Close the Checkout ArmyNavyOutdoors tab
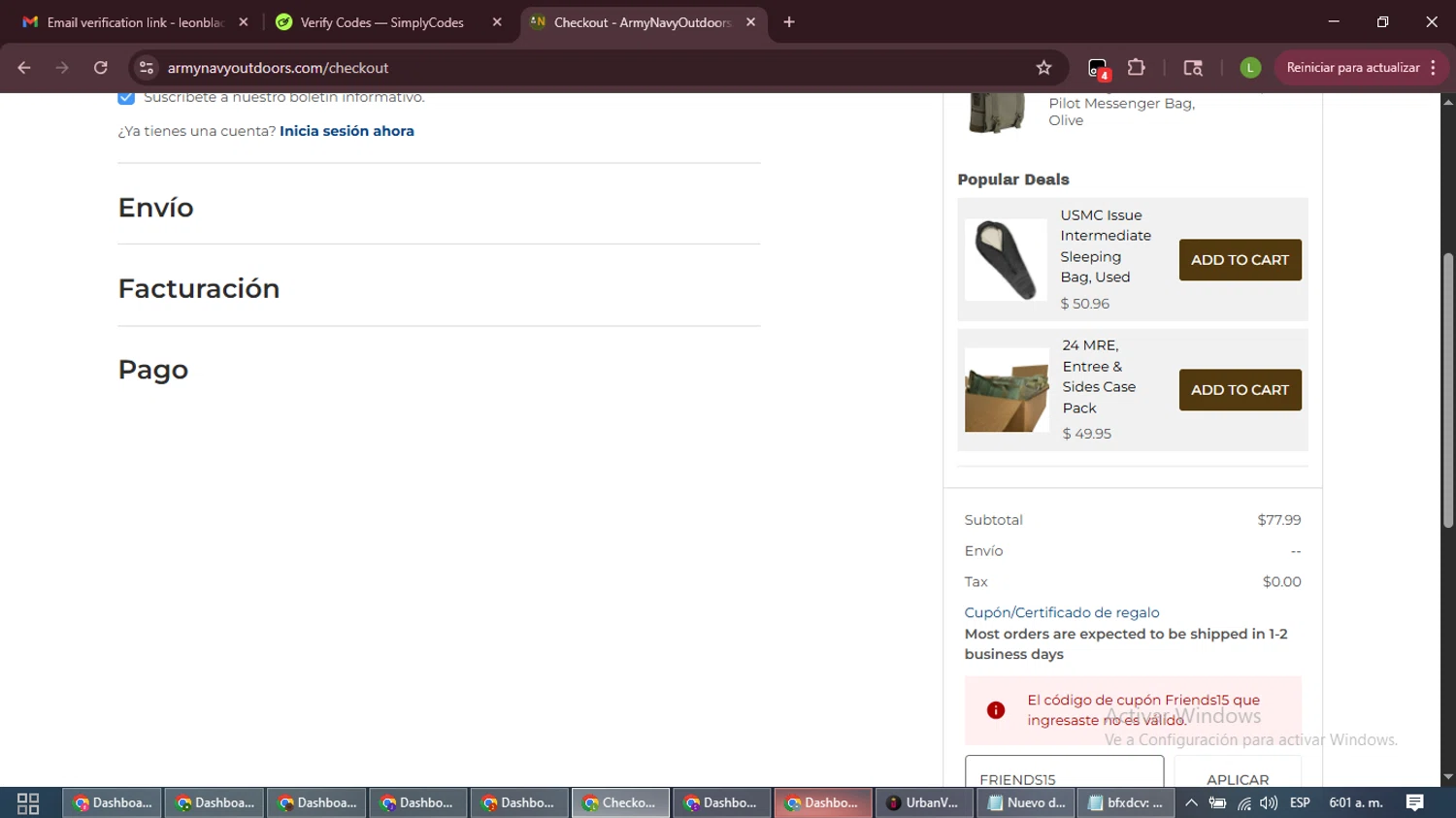Image resolution: width=1456 pixels, height=818 pixels. click(750, 22)
